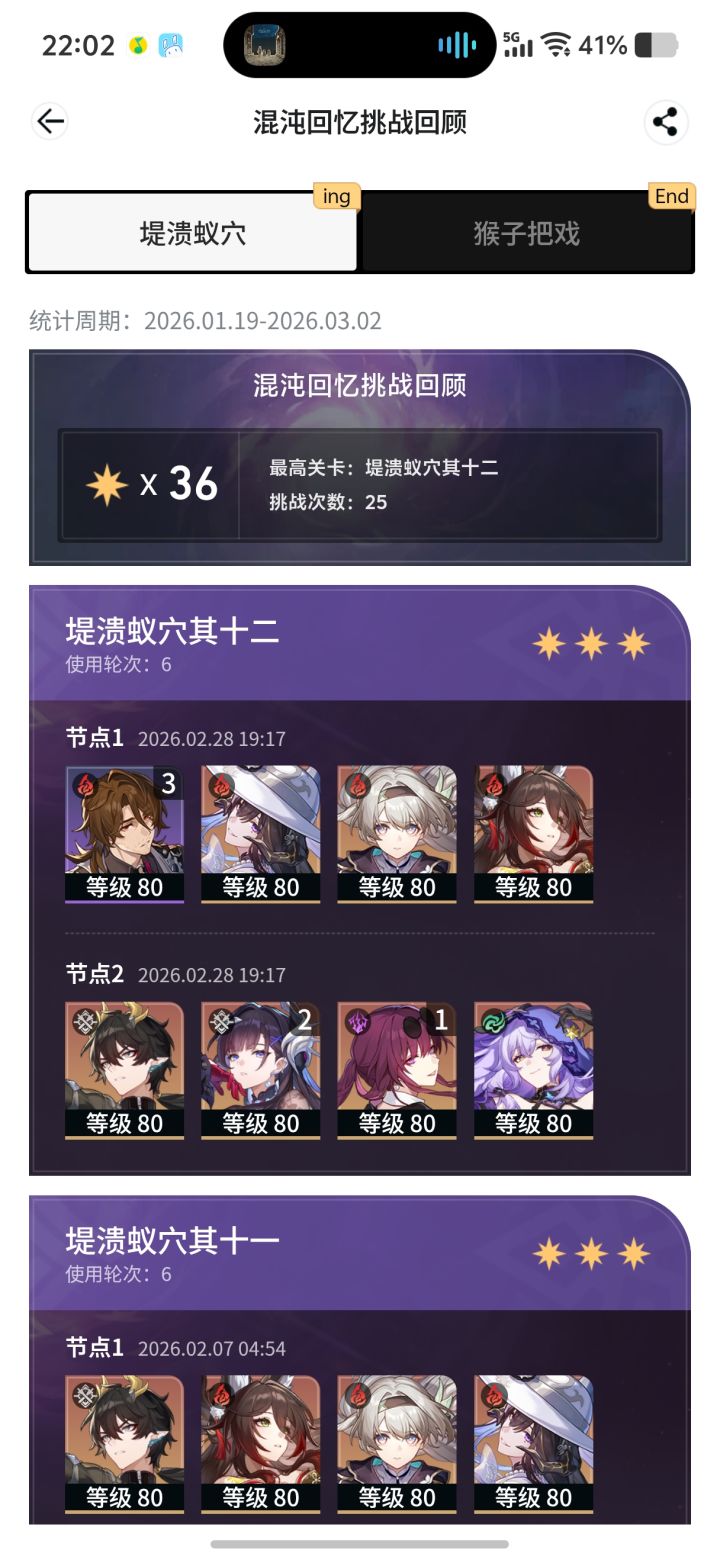Select the dark-haired character with badge 2
The height and width of the screenshot is (1563, 720).
[261, 1071]
